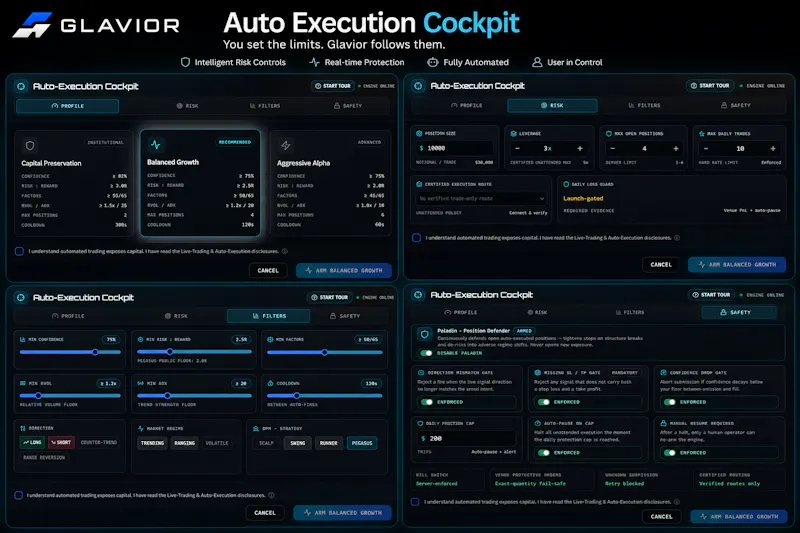The height and width of the screenshot is (533, 800).
Task: Toggle the Short direction chip
Action: (x=61, y=442)
